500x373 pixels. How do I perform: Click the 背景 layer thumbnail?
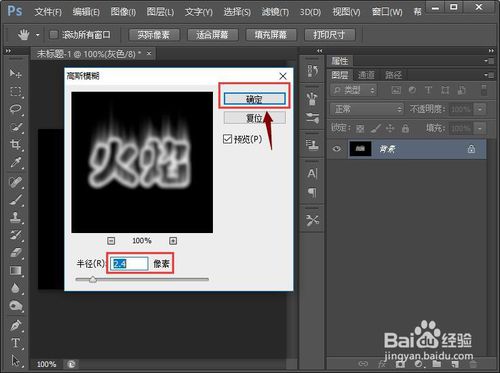pyautogui.click(x=360, y=149)
